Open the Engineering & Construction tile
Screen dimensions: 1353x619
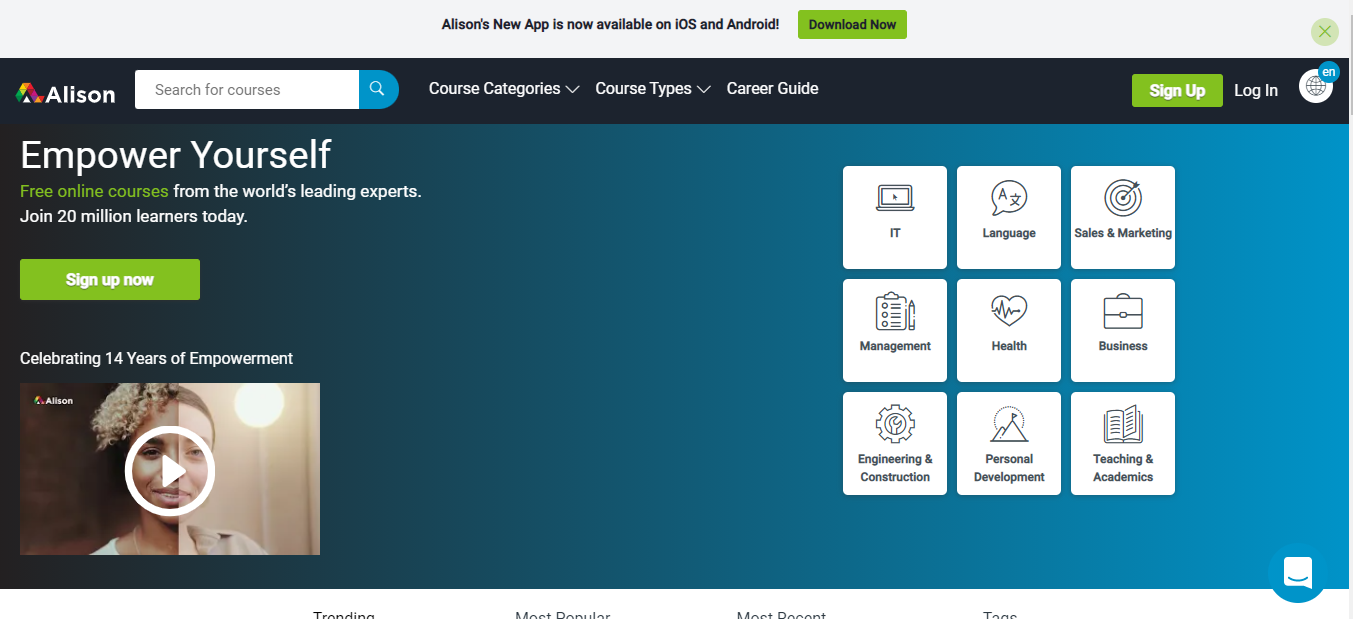click(x=895, y=443)
